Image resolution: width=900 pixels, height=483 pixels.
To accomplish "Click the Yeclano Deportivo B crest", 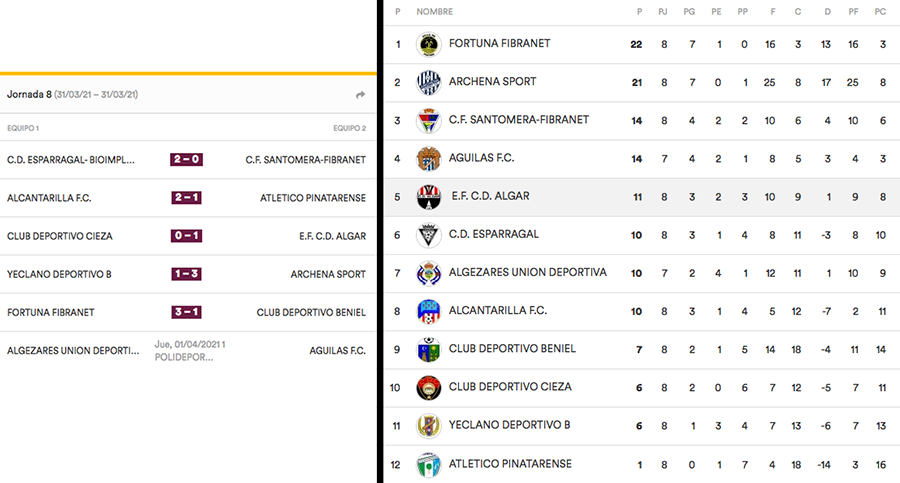I will (x=428, y=426).
